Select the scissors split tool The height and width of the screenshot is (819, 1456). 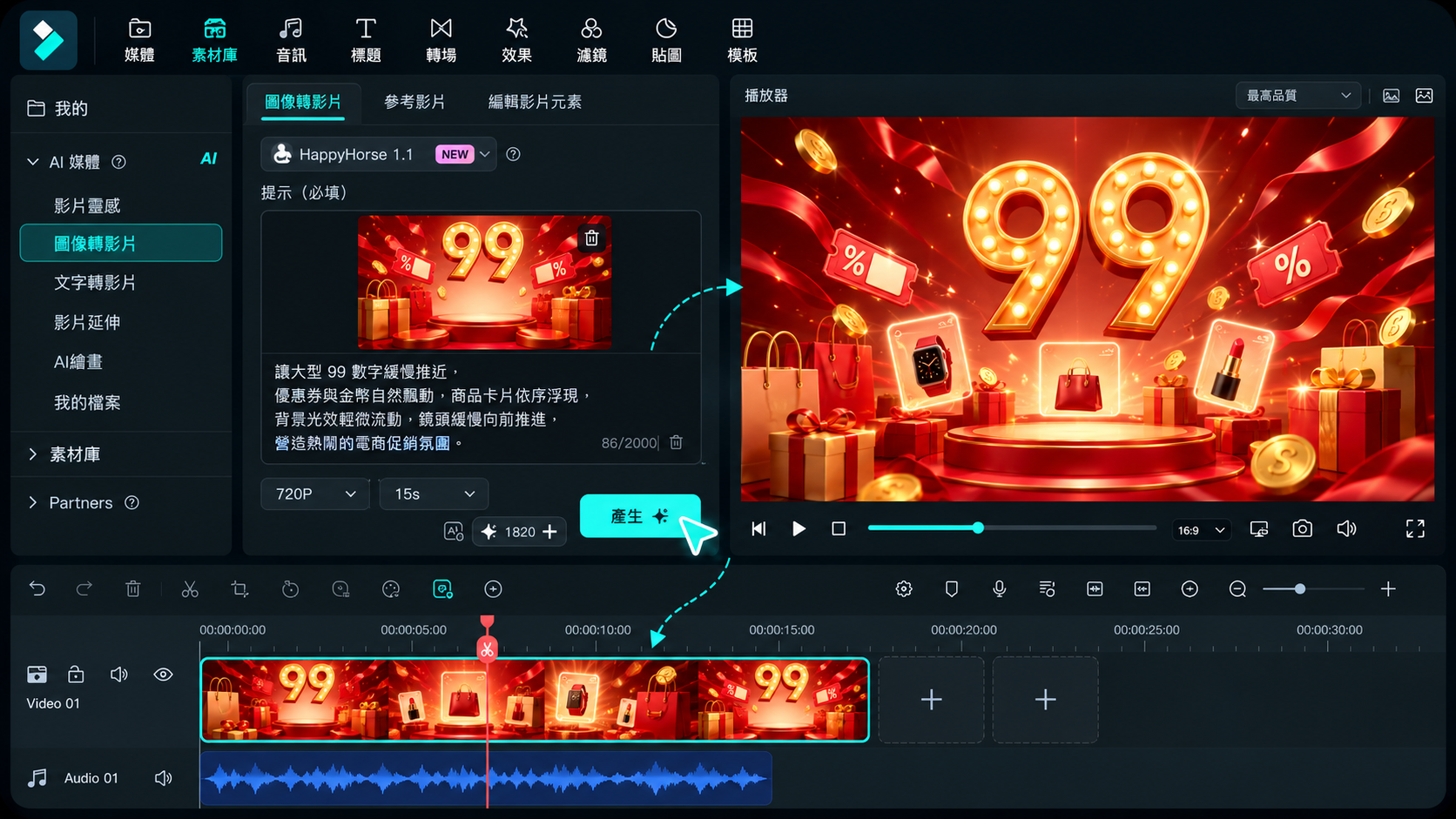point(190,589)
